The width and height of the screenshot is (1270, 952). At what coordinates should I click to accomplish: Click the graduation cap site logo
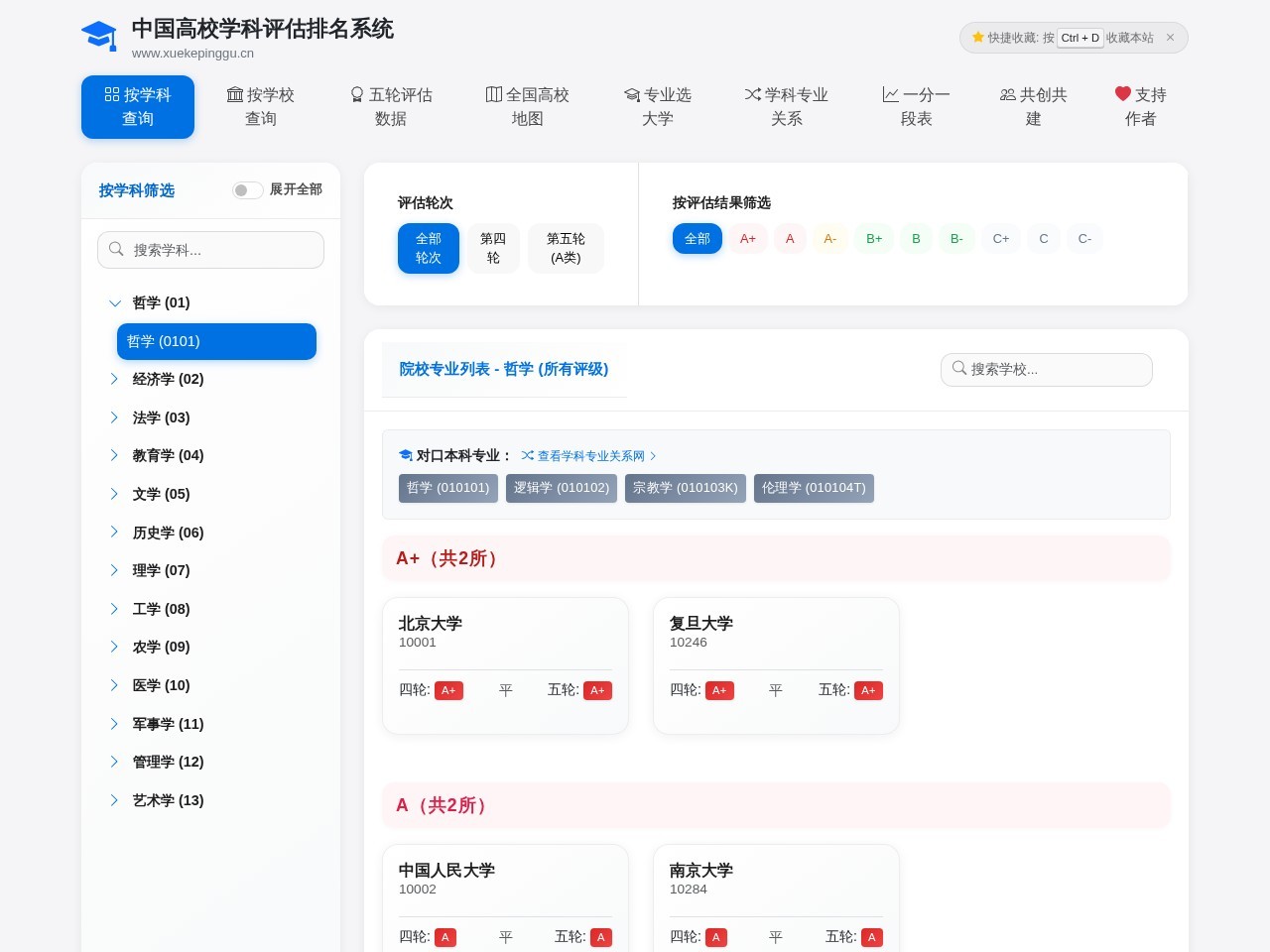(x=99, y=36)
